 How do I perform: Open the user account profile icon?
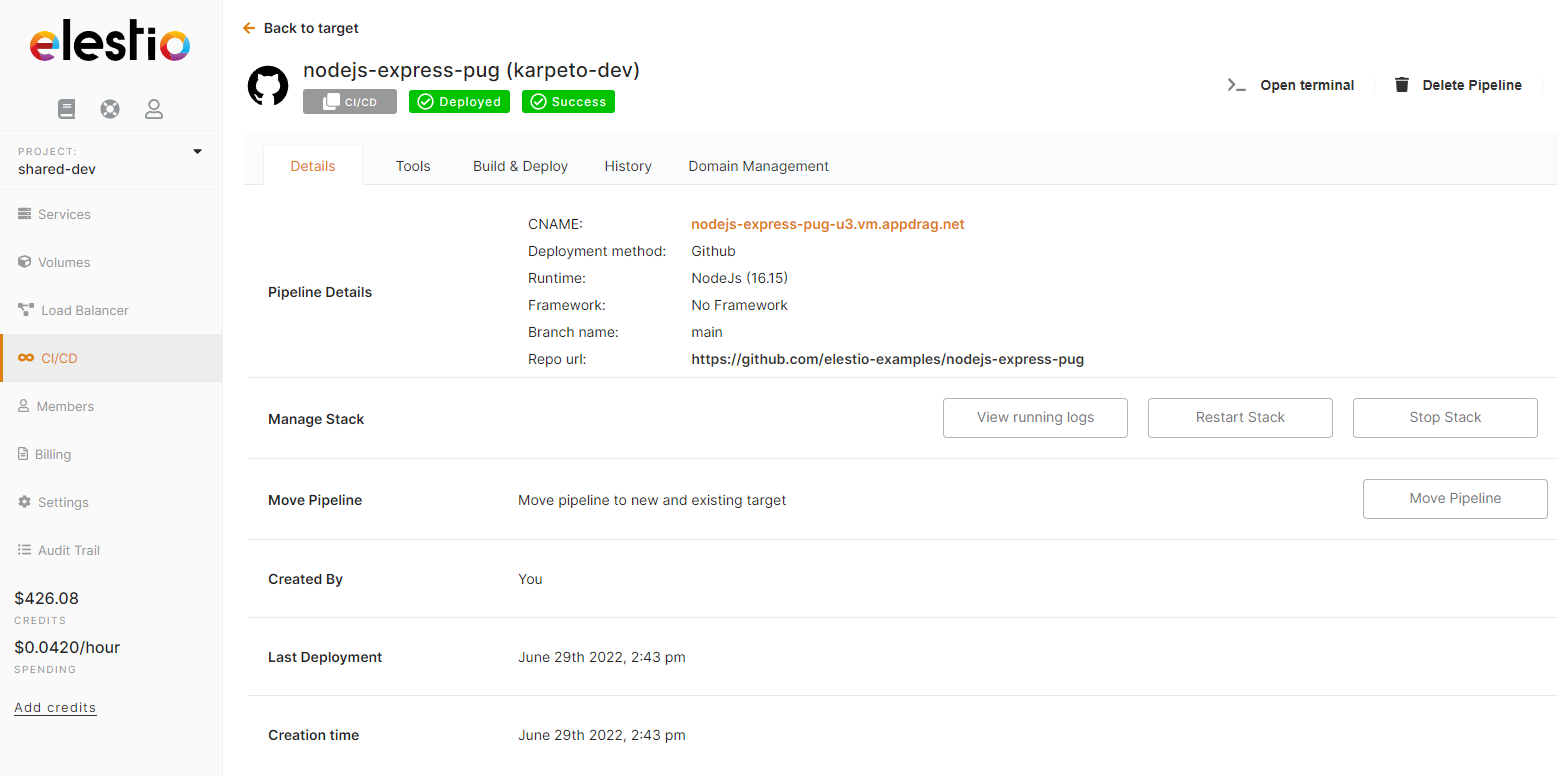pyautogui.click(x=154, y=109)
